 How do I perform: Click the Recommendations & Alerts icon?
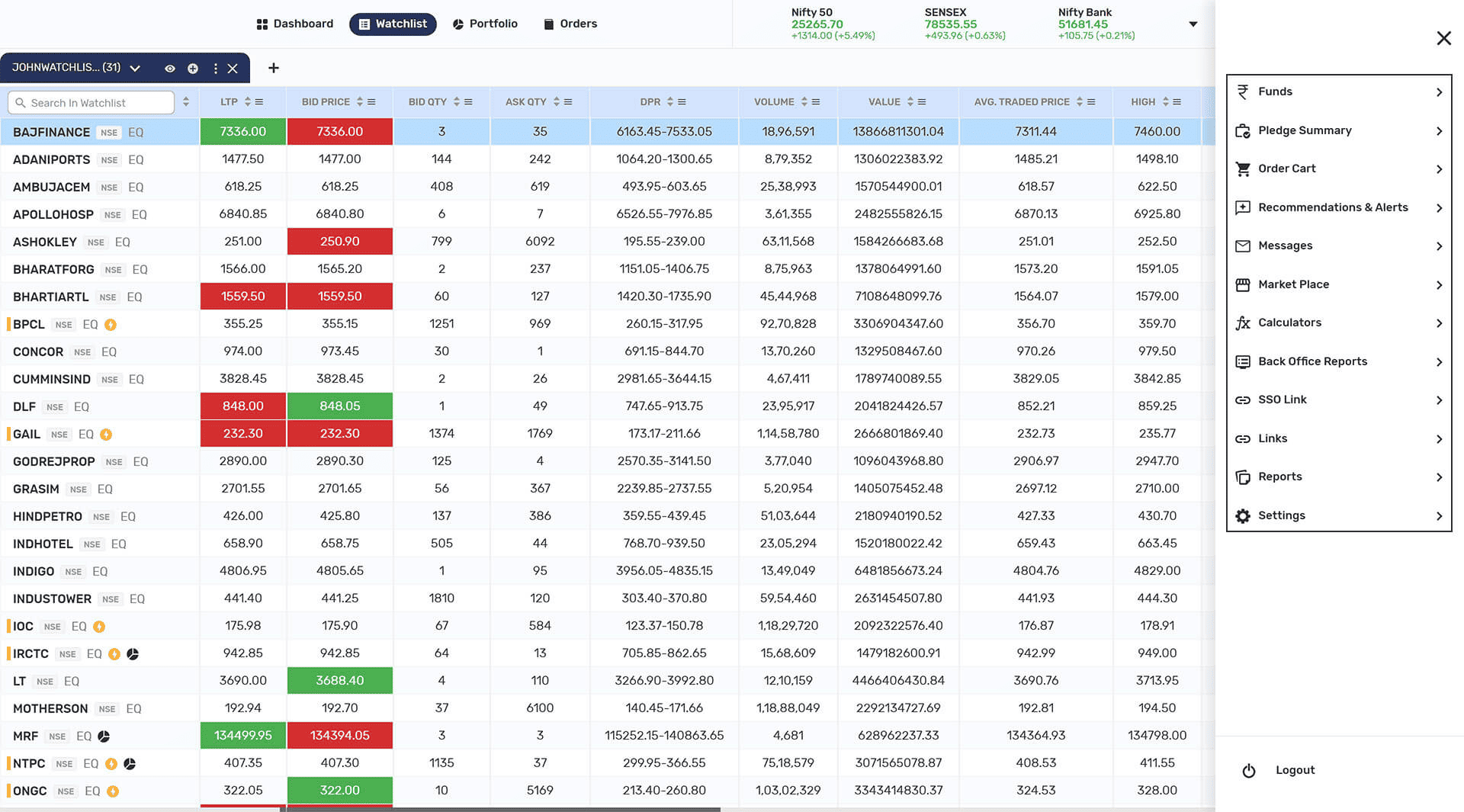point(1243,207)
